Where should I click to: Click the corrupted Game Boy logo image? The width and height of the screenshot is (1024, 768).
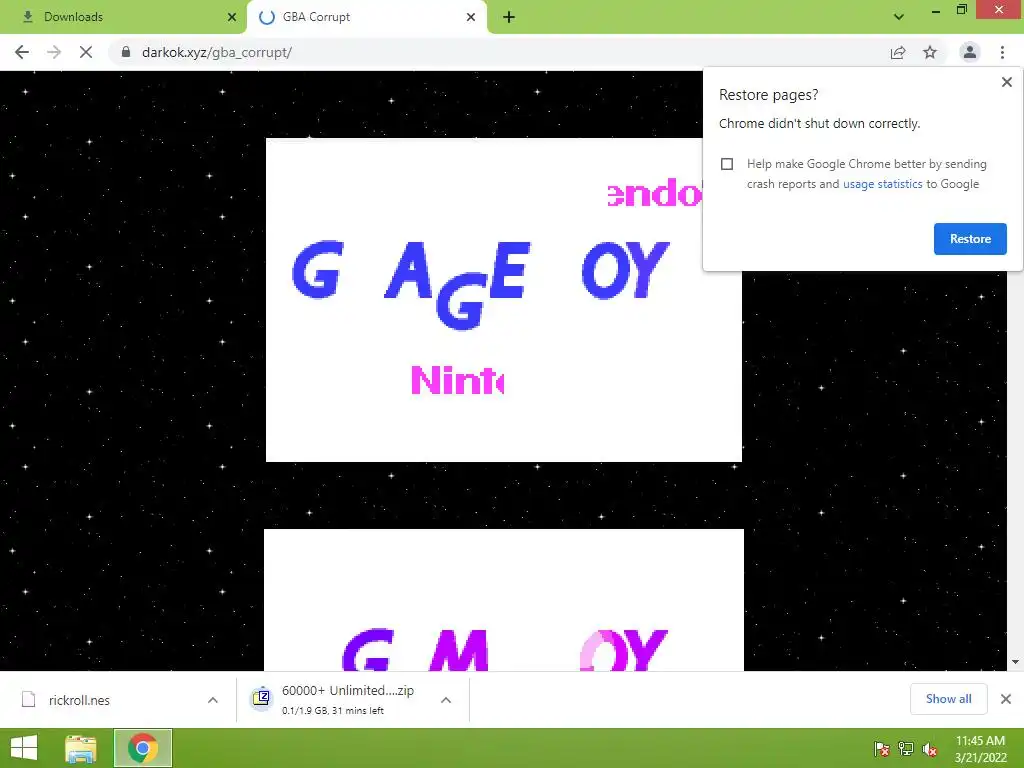pyautogui.click(x=504, y=300)
